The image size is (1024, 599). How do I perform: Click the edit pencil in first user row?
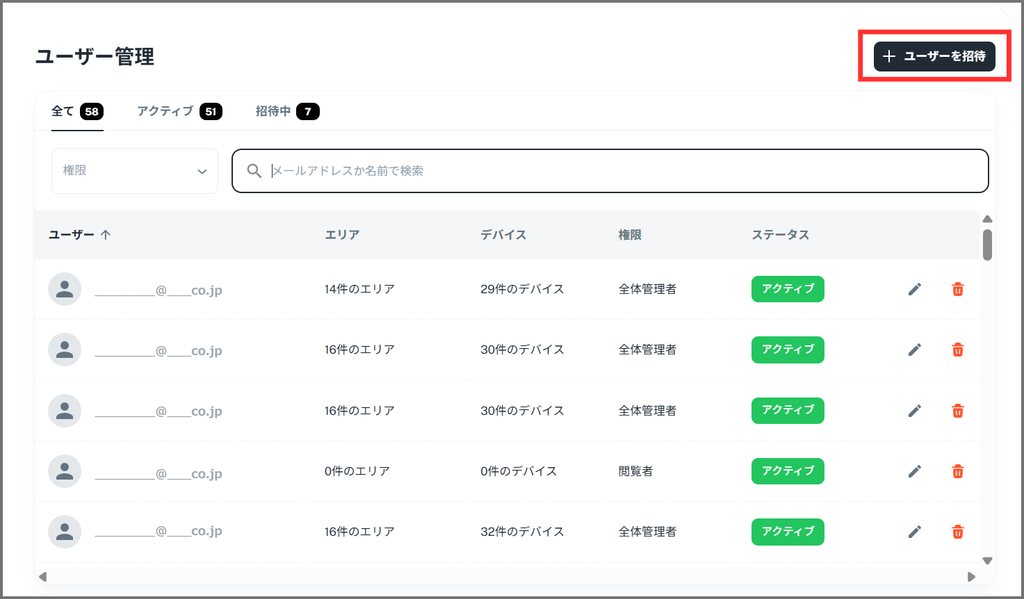[914, 290]
